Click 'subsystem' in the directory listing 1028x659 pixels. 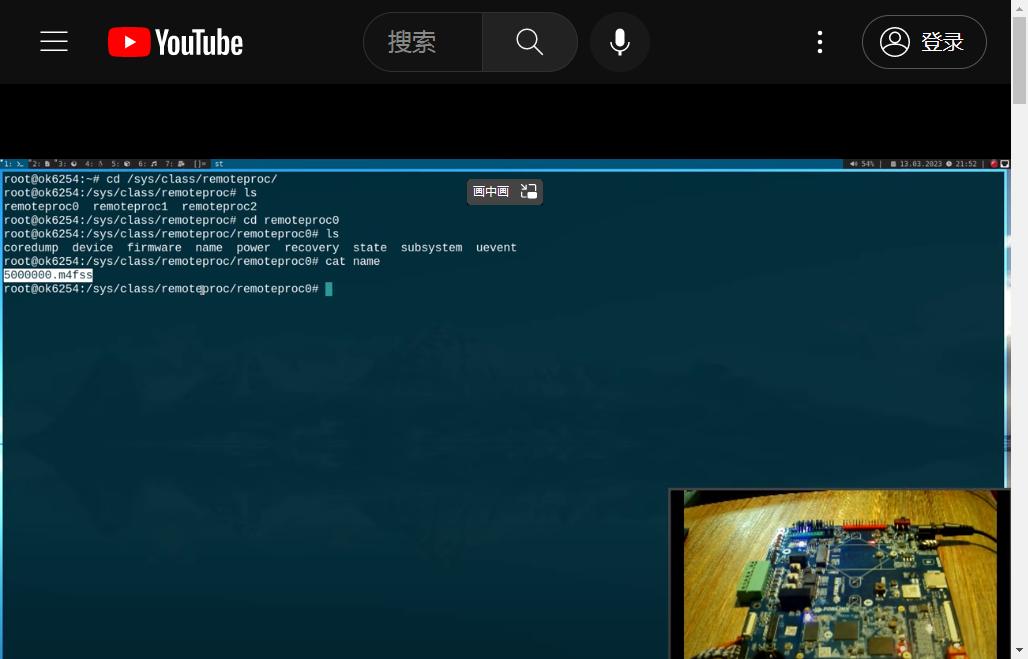coord(431,247)
